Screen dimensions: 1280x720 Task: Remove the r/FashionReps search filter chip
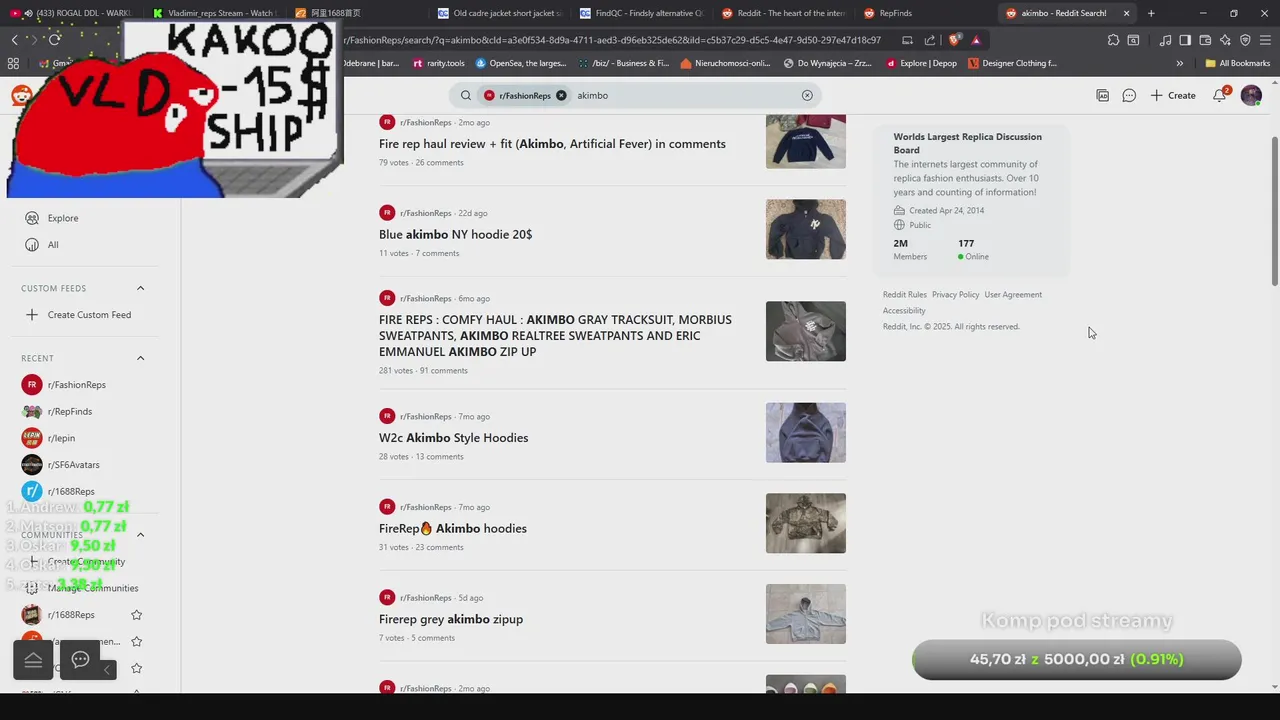pyautogui.click(x=561, y=95)
